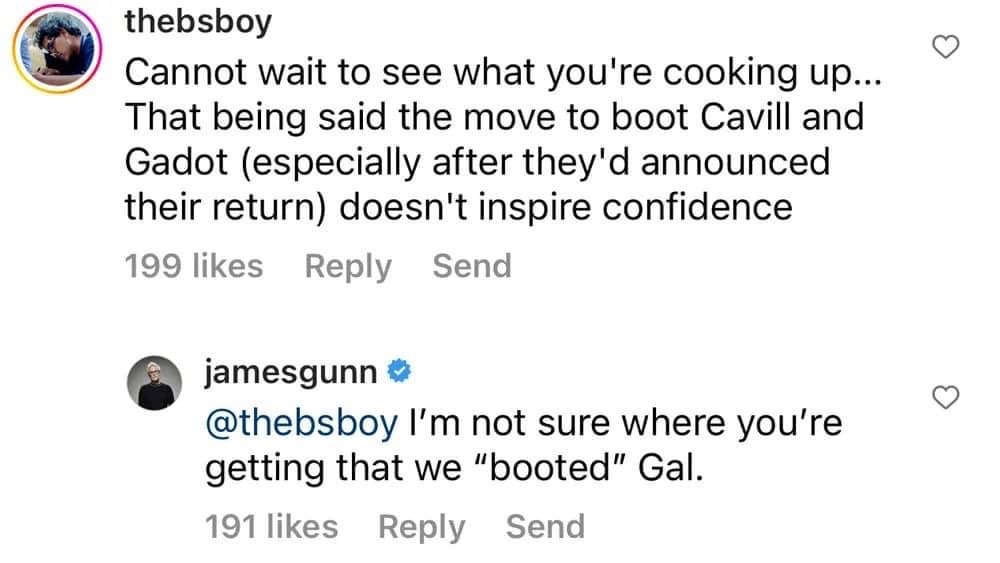The height and width of the screenshot is (563, 1000).
Task: Open thebsboy's profile picture
Action: coord(57,50)
